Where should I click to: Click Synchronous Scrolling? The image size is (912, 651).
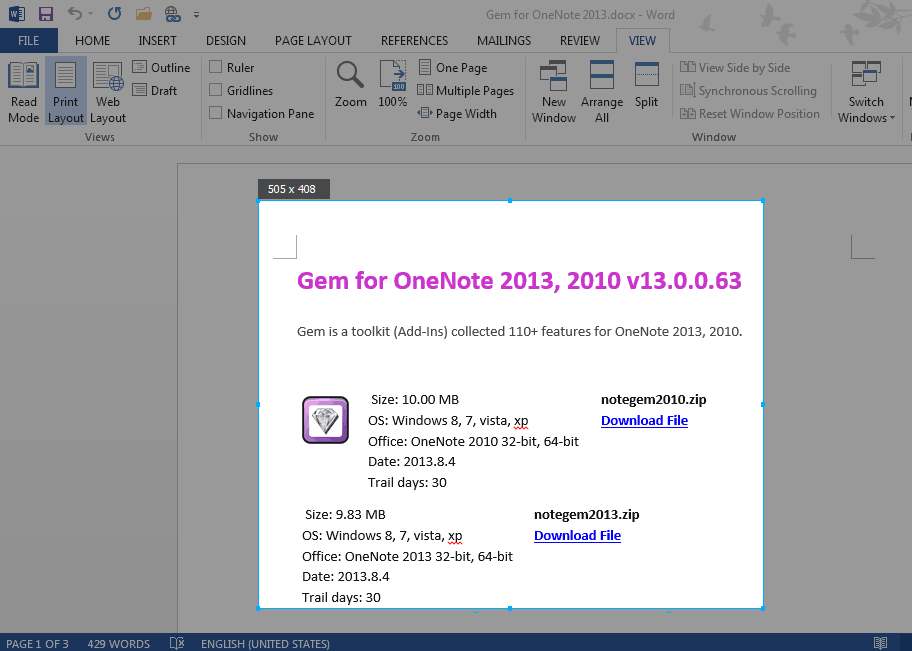pyautogui.click(x=749, y=90)
